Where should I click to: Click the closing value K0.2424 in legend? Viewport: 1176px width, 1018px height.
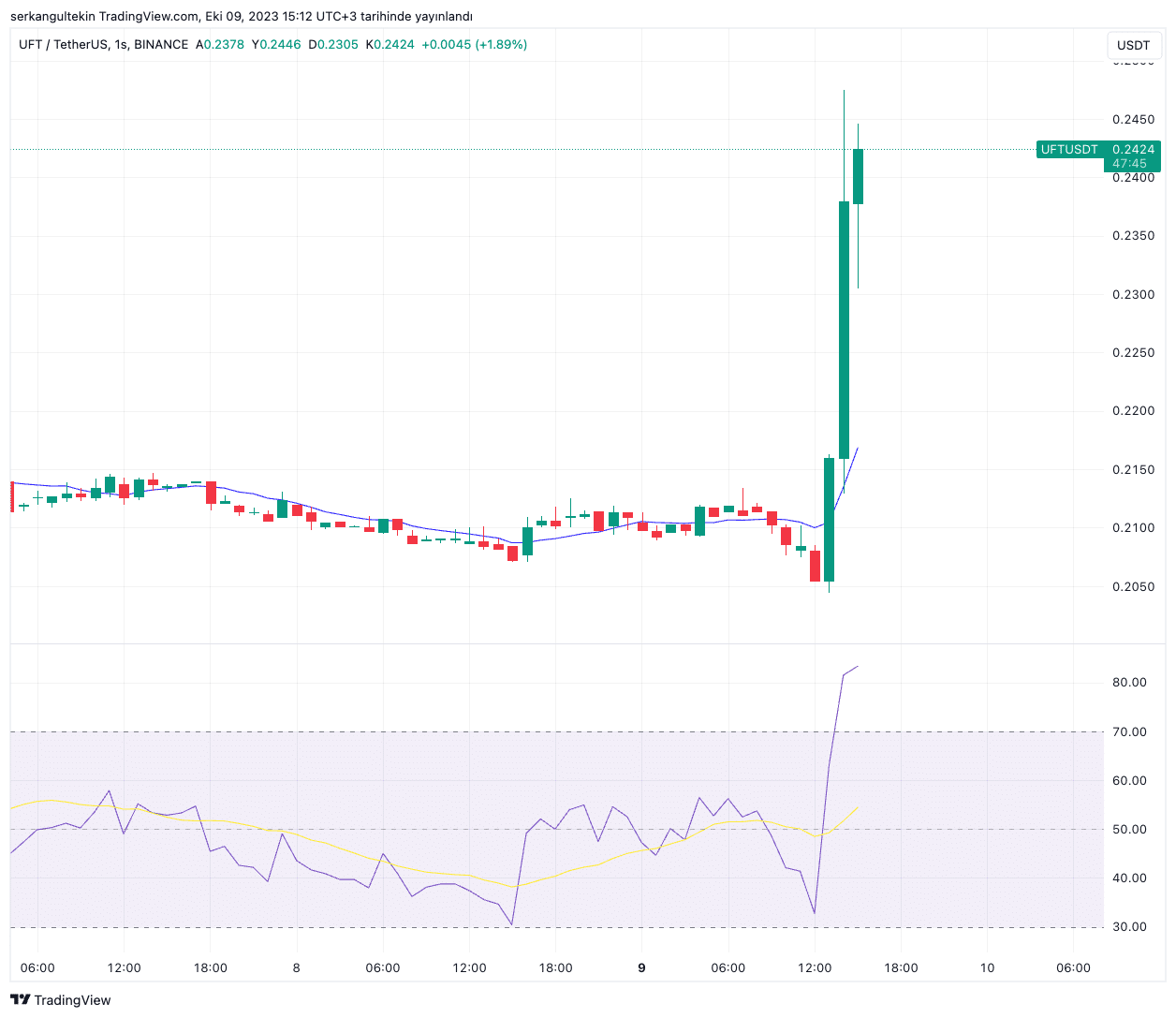coord(390,44)
